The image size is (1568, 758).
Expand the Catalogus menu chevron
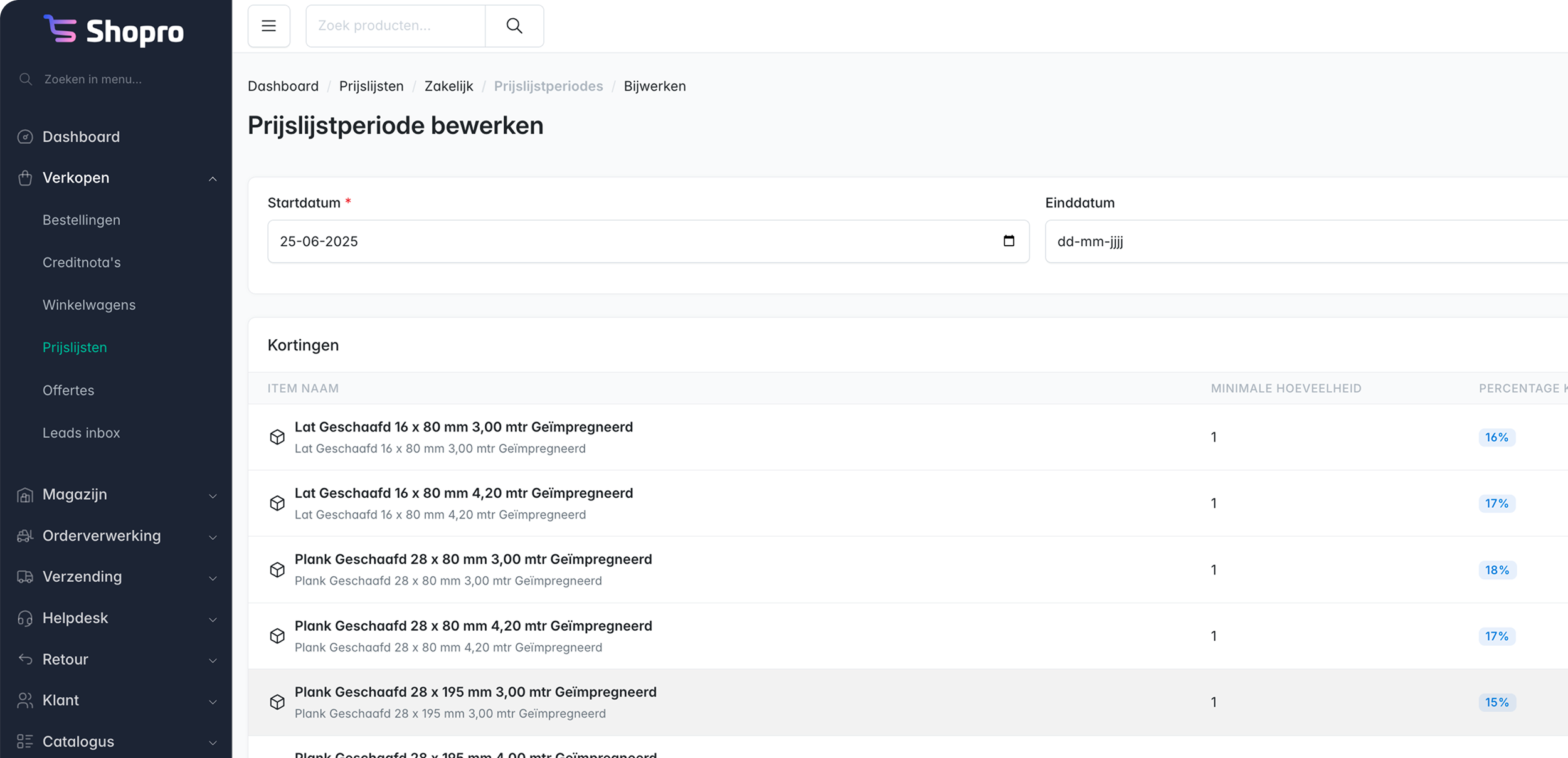pyautogui.click(x=213, y=743)
